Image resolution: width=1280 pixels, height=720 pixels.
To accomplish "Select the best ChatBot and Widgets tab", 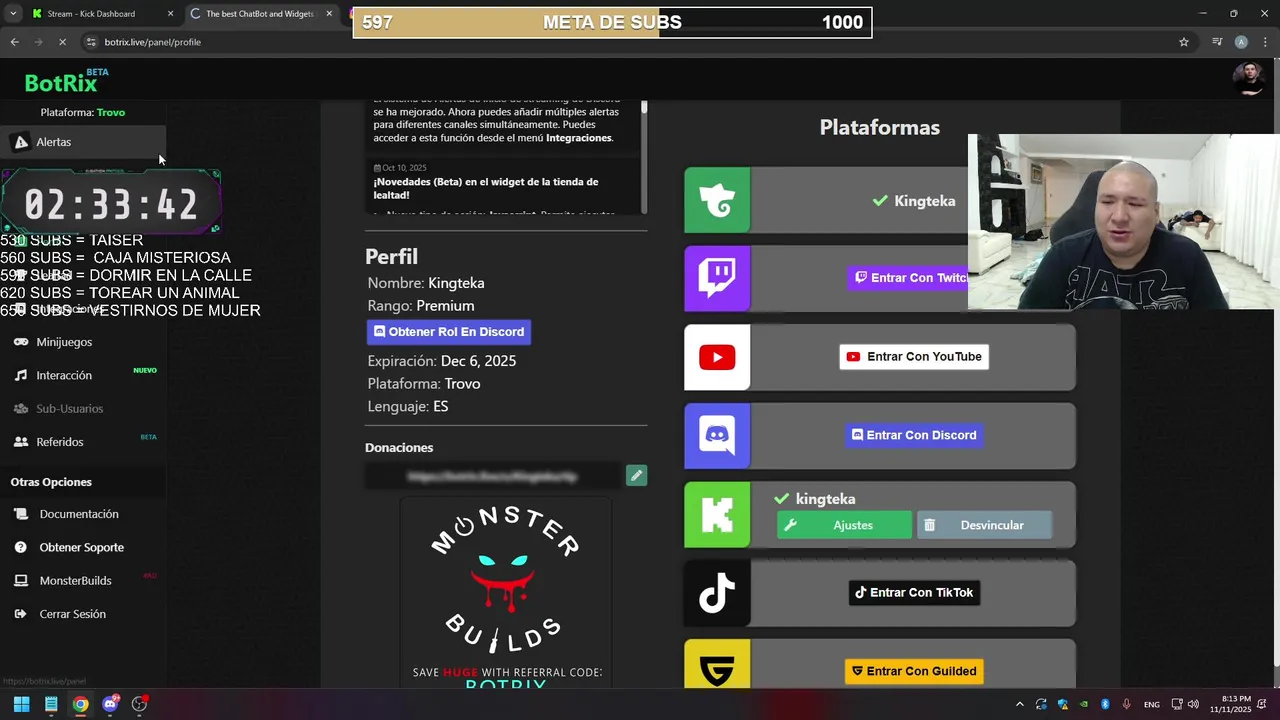I will pyautogui.click(x=260, y=14).
